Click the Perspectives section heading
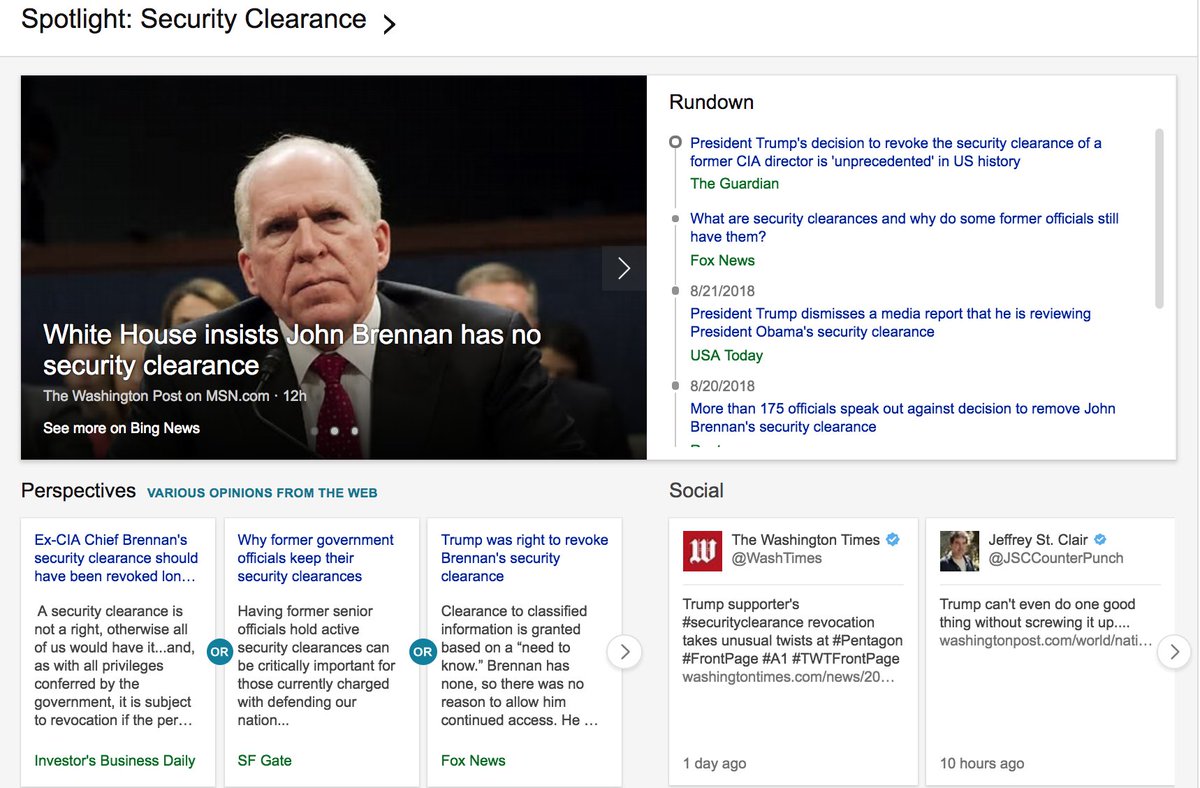 point(78,491)
